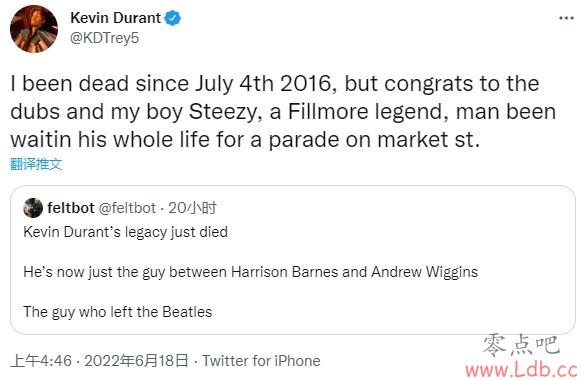Click the 翻译推文 translate tweet link
This screenshot has width=587, height=380.
[x=36, y=164]
